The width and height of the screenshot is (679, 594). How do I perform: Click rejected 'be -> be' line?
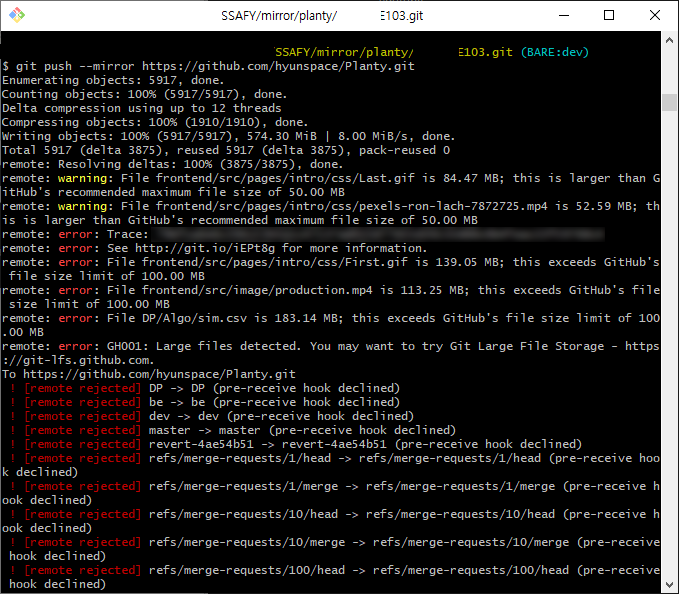[205, 402]
